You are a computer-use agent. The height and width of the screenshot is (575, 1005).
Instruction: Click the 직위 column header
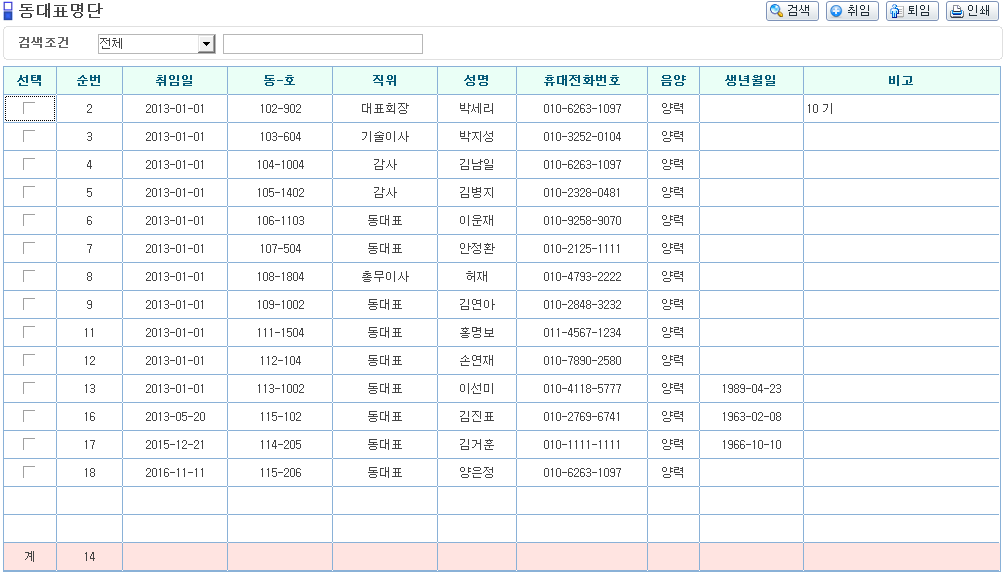tap(385, 80)
